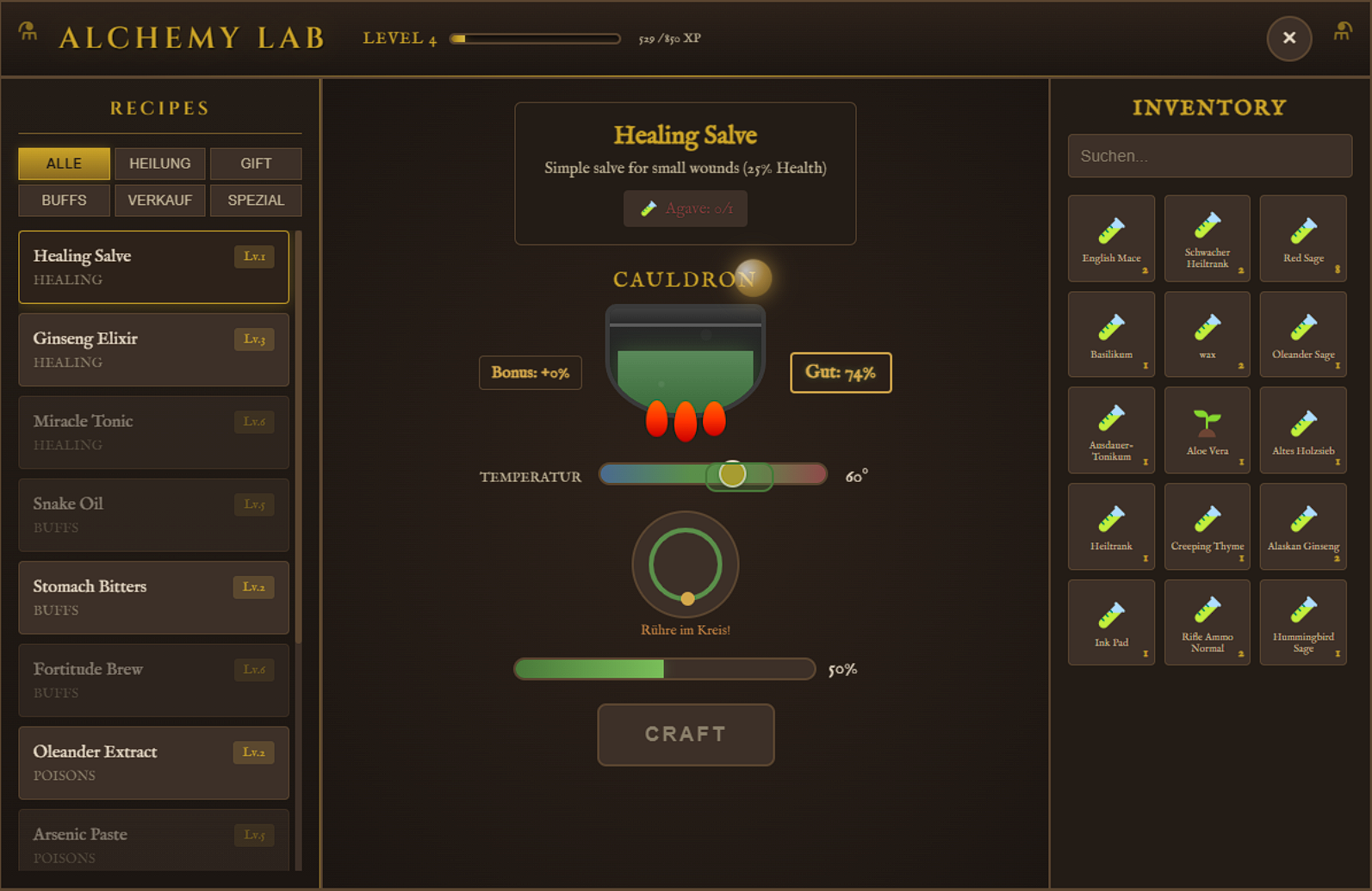Click the 50% progress value
This screenshot has height=891, width=1372.
tap(842, 670)
